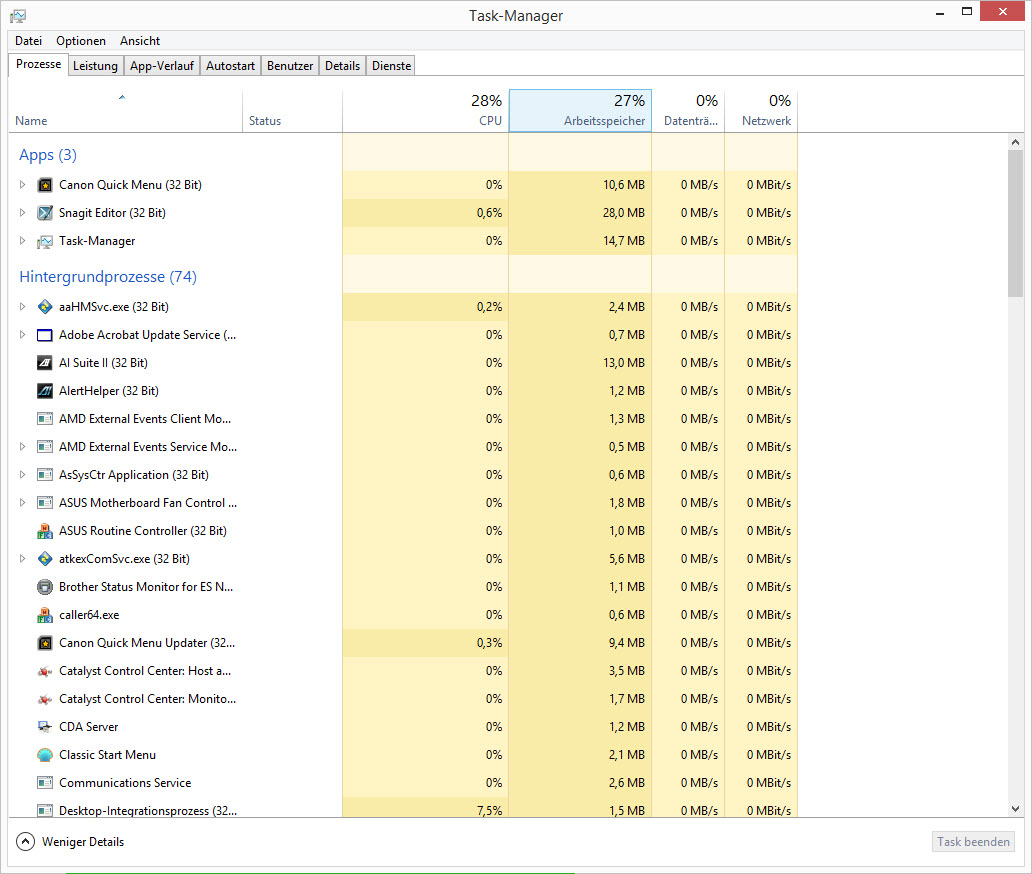Click the atkexComSvc.exe icon
This screenshot has width=1032, height=874.
click(x=45, y=559)
